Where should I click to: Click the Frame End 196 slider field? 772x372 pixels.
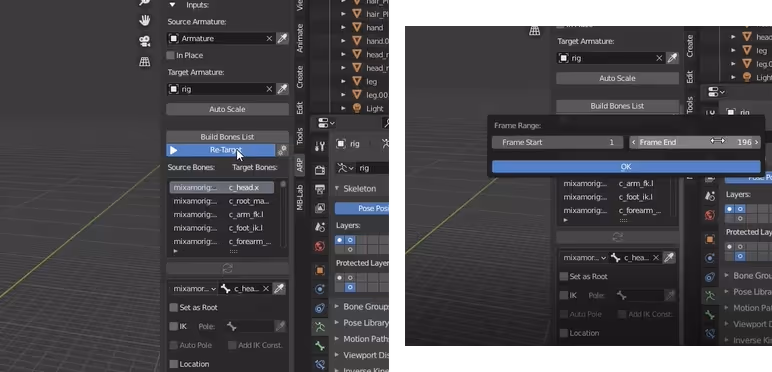[695, 142]
